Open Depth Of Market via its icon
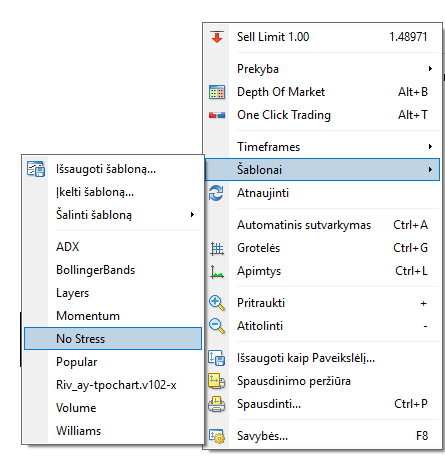This screenshot has width=445, height=473. (x=217, y=92)
